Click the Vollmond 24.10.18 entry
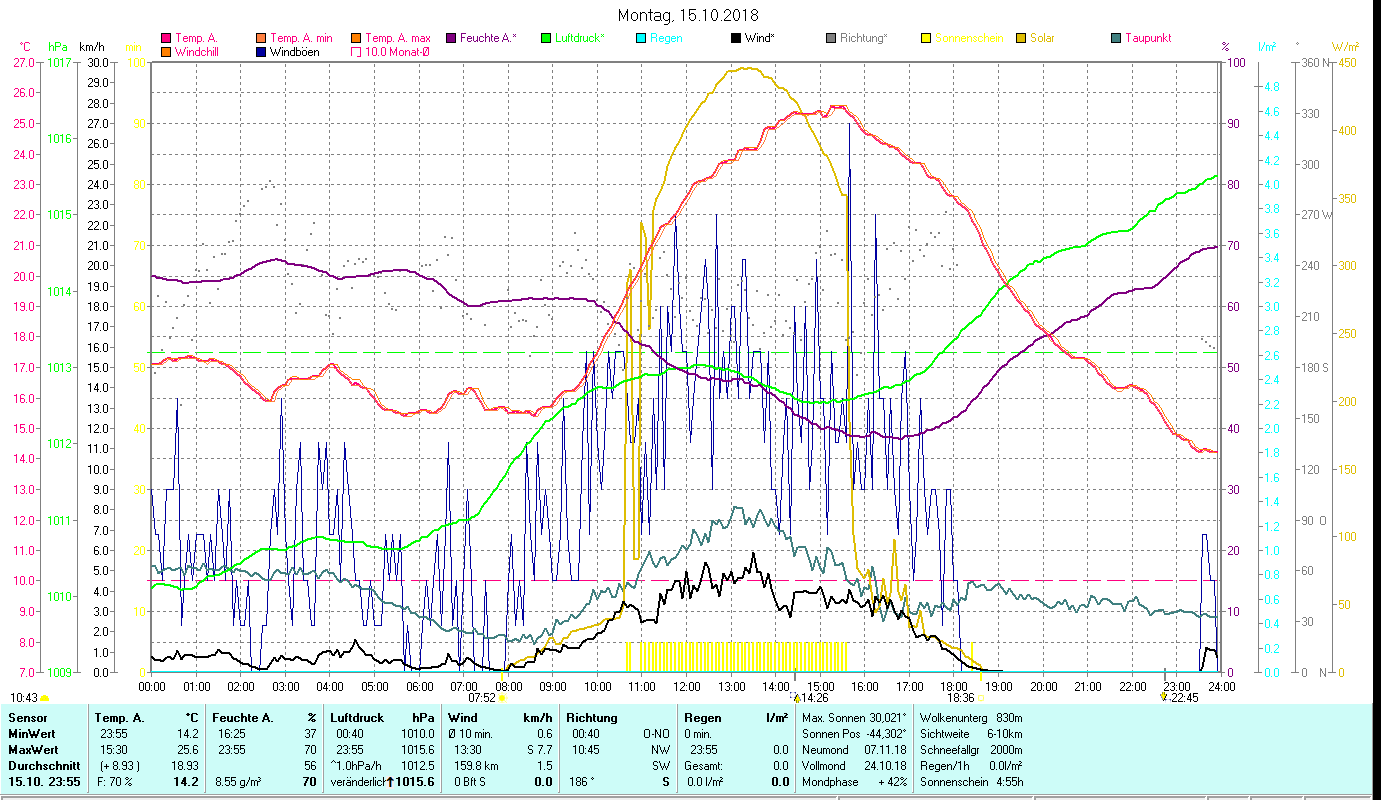 [855, 765]
